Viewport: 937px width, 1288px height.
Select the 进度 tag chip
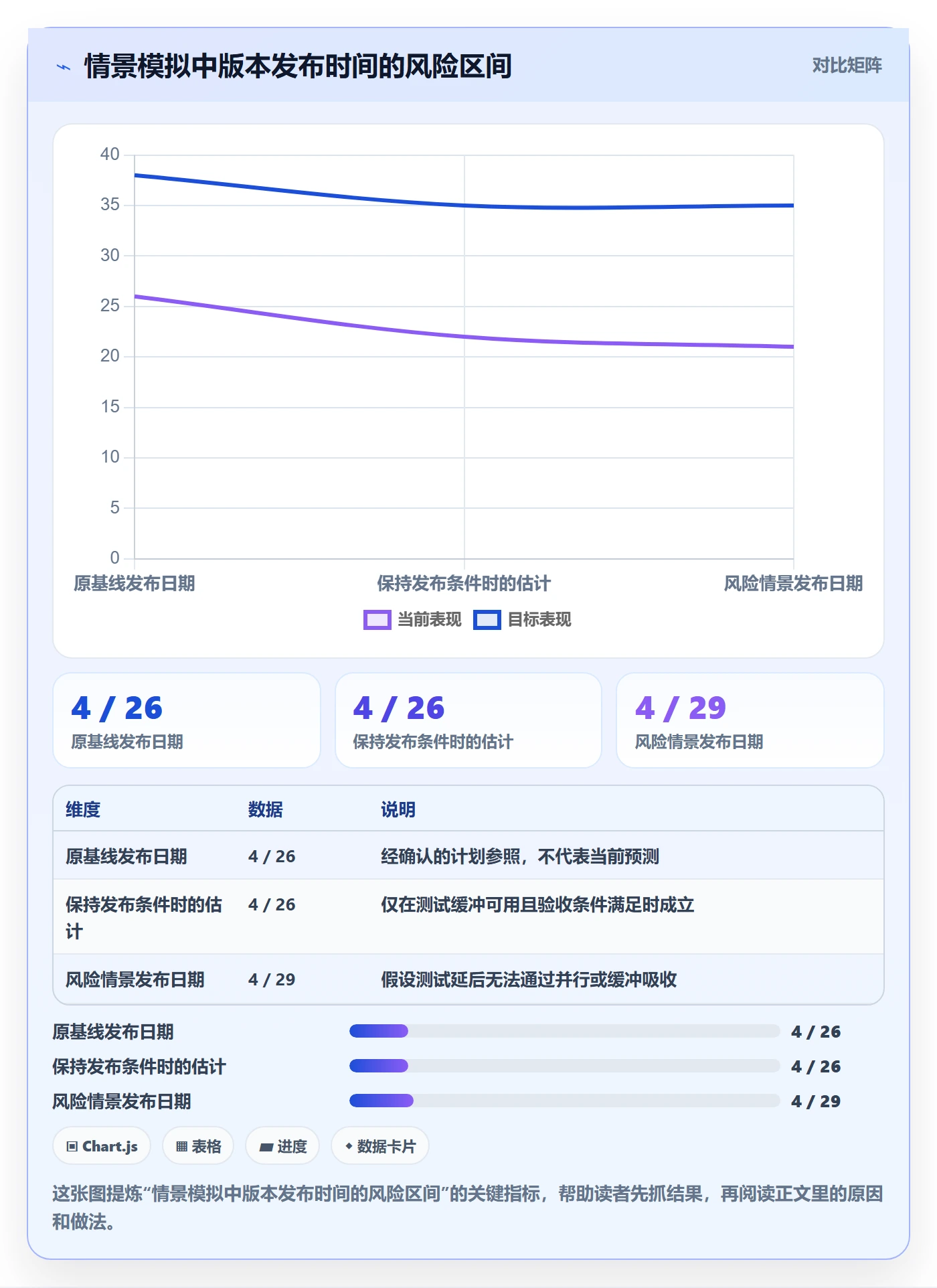[x=282, y=1146]
